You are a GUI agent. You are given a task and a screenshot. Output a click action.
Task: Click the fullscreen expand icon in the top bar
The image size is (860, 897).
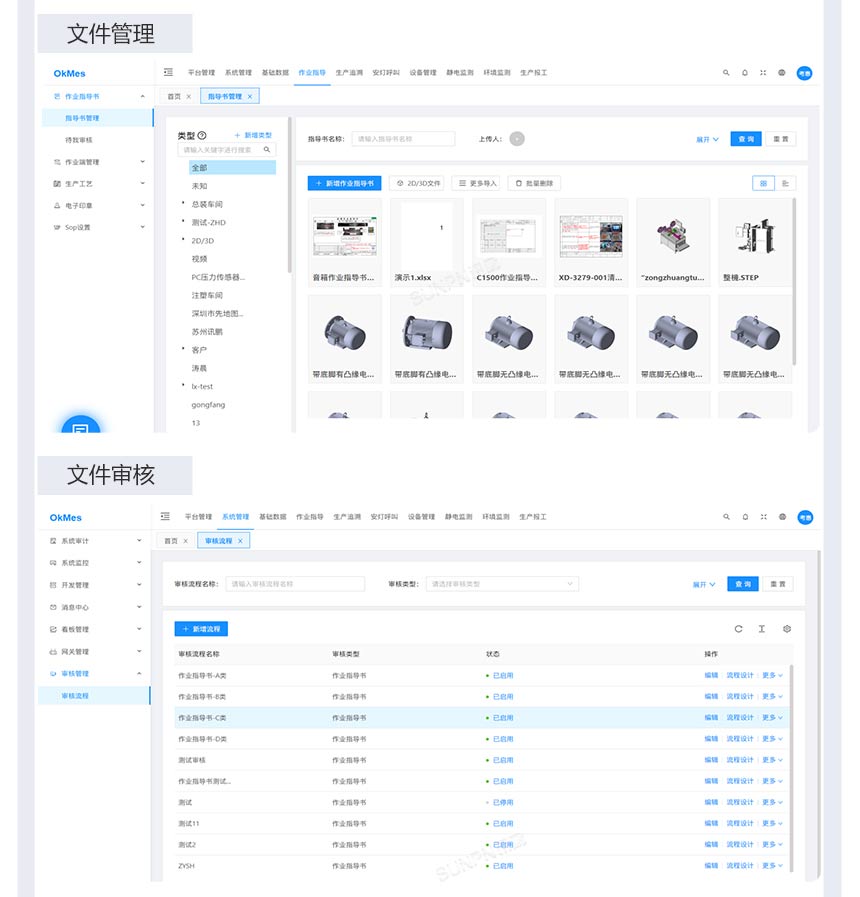(763, 72)
